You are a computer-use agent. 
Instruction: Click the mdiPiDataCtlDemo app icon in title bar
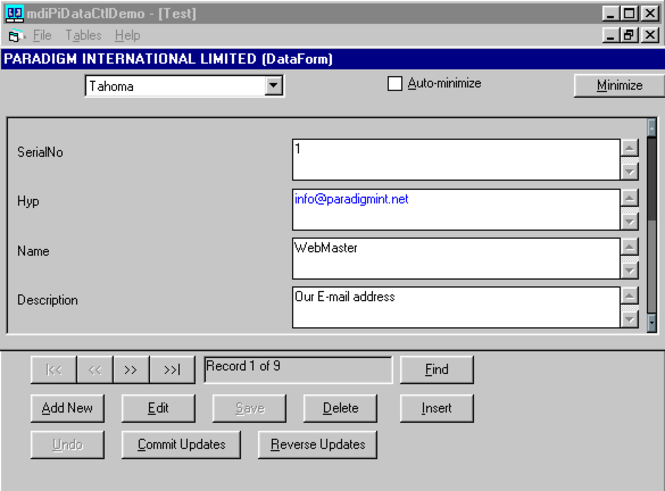[x=14, y=14]
